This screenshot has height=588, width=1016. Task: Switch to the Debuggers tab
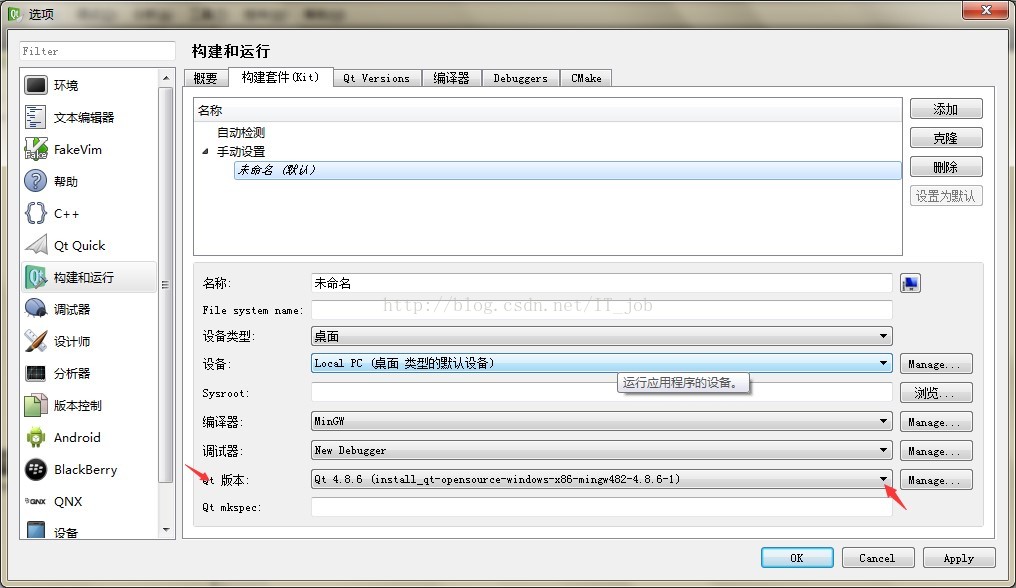pyautogui.click(x=520, y=78)
